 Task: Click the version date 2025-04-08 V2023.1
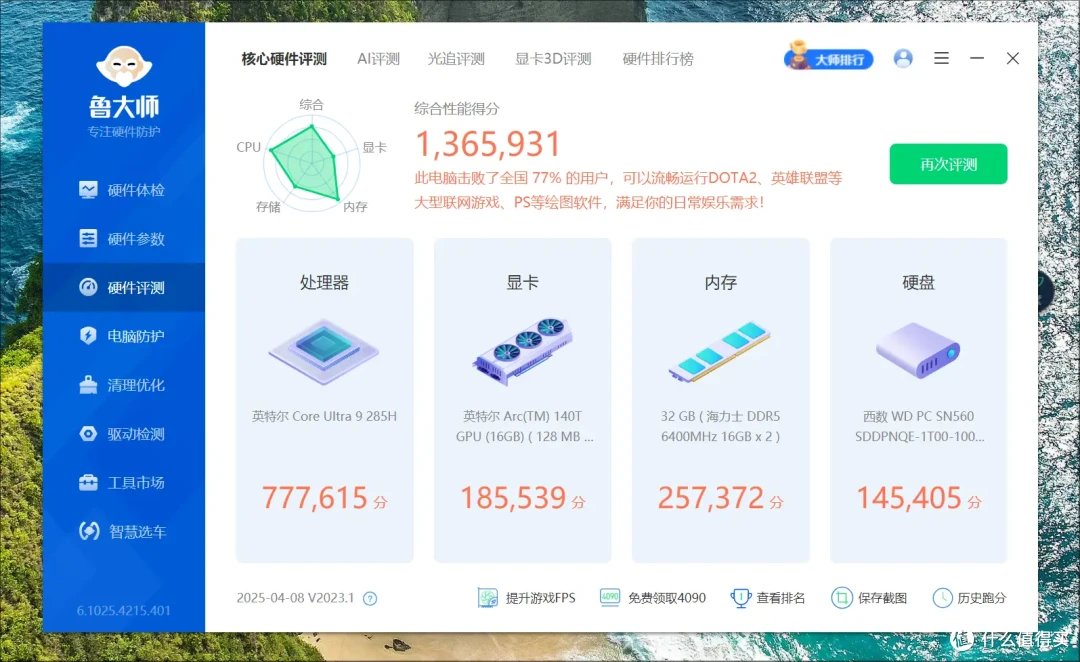(x=295, y=598)
